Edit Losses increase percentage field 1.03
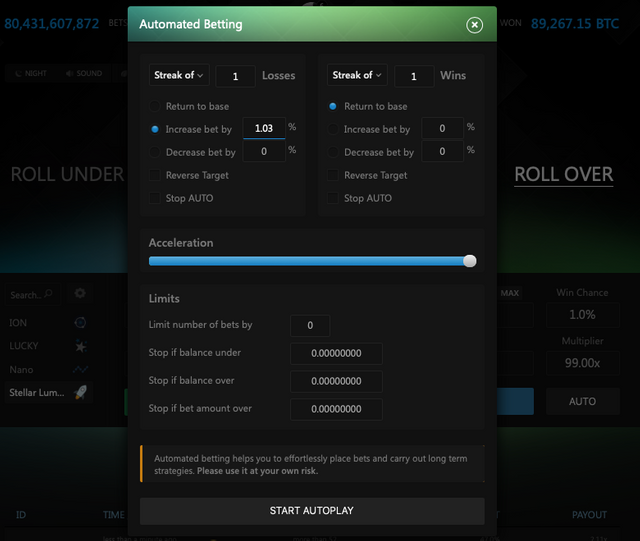Viewport: 640px width, 541px height. tap(264, 128)
